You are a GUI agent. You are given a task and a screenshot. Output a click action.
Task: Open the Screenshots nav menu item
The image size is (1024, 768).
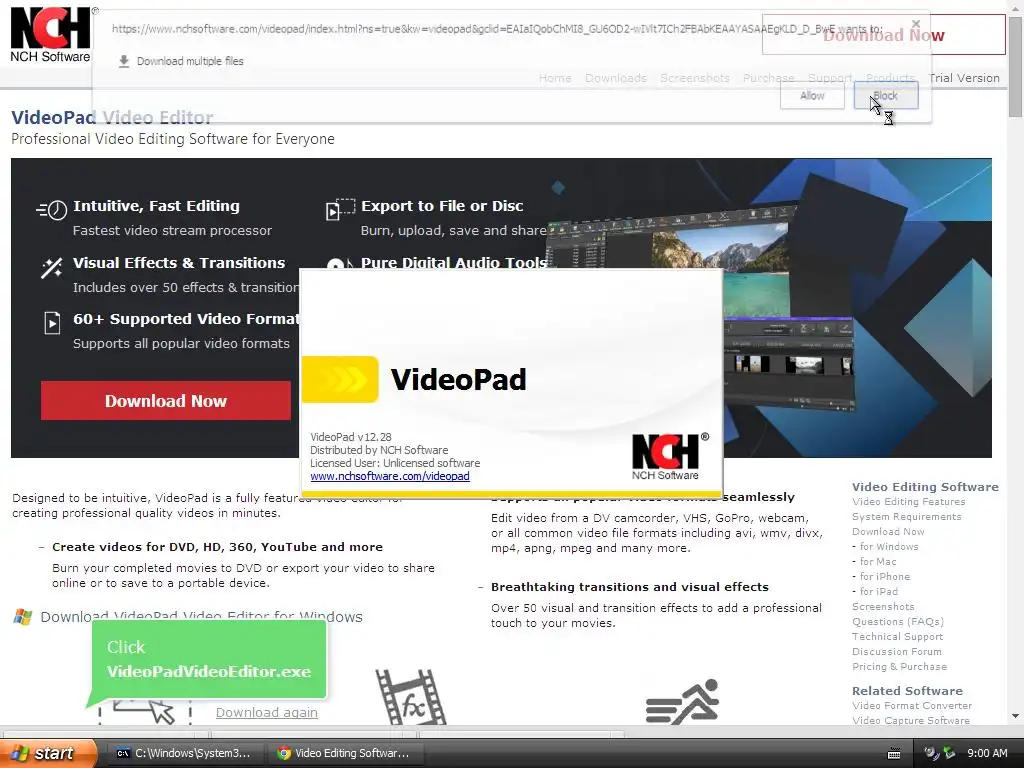pyautogui.click(x=695, y=78)
